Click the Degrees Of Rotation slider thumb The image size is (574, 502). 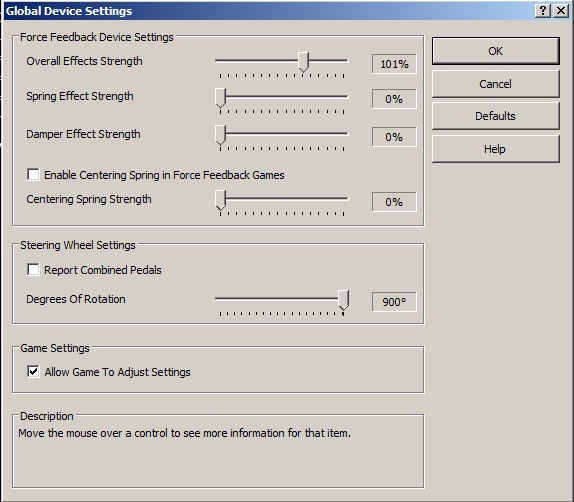[x=343, y=300]
